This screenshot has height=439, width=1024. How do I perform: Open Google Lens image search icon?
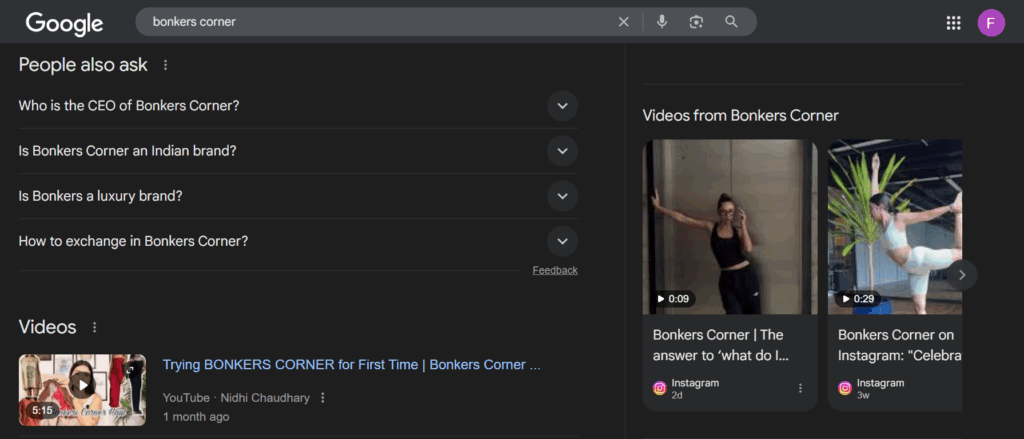(696, 22)
